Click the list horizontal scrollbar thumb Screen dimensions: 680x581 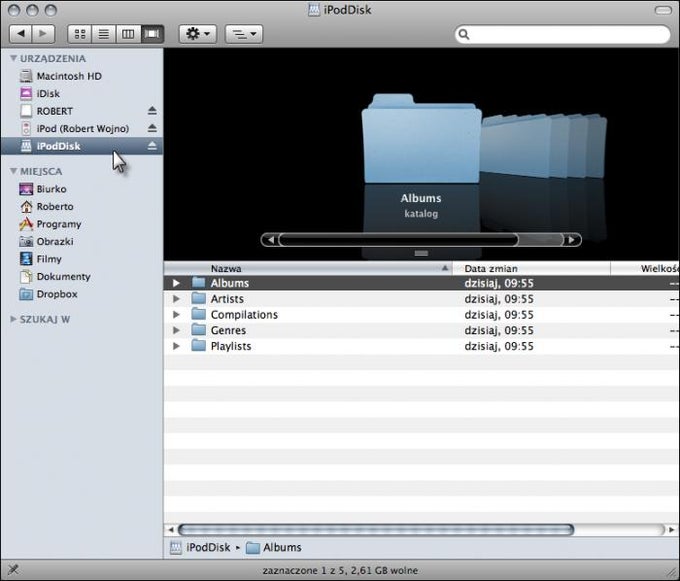[x=376, y=529]
